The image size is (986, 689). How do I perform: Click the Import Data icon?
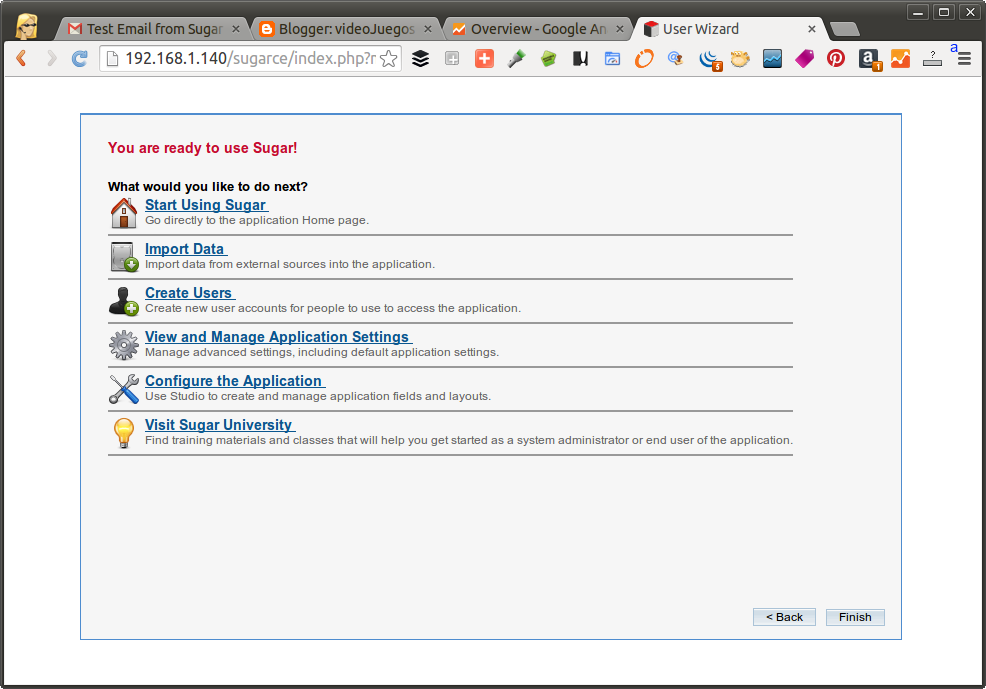point(122,256)
